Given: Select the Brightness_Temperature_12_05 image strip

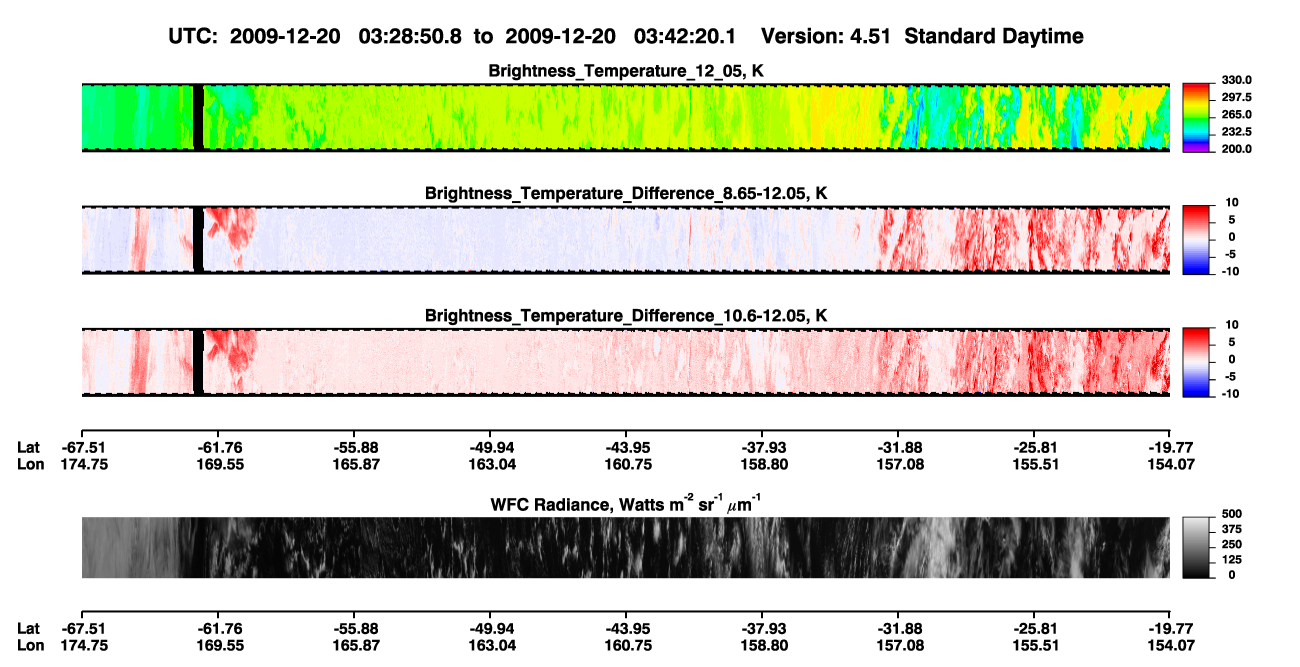Looking at the screenshot, I should pos(625,117).
